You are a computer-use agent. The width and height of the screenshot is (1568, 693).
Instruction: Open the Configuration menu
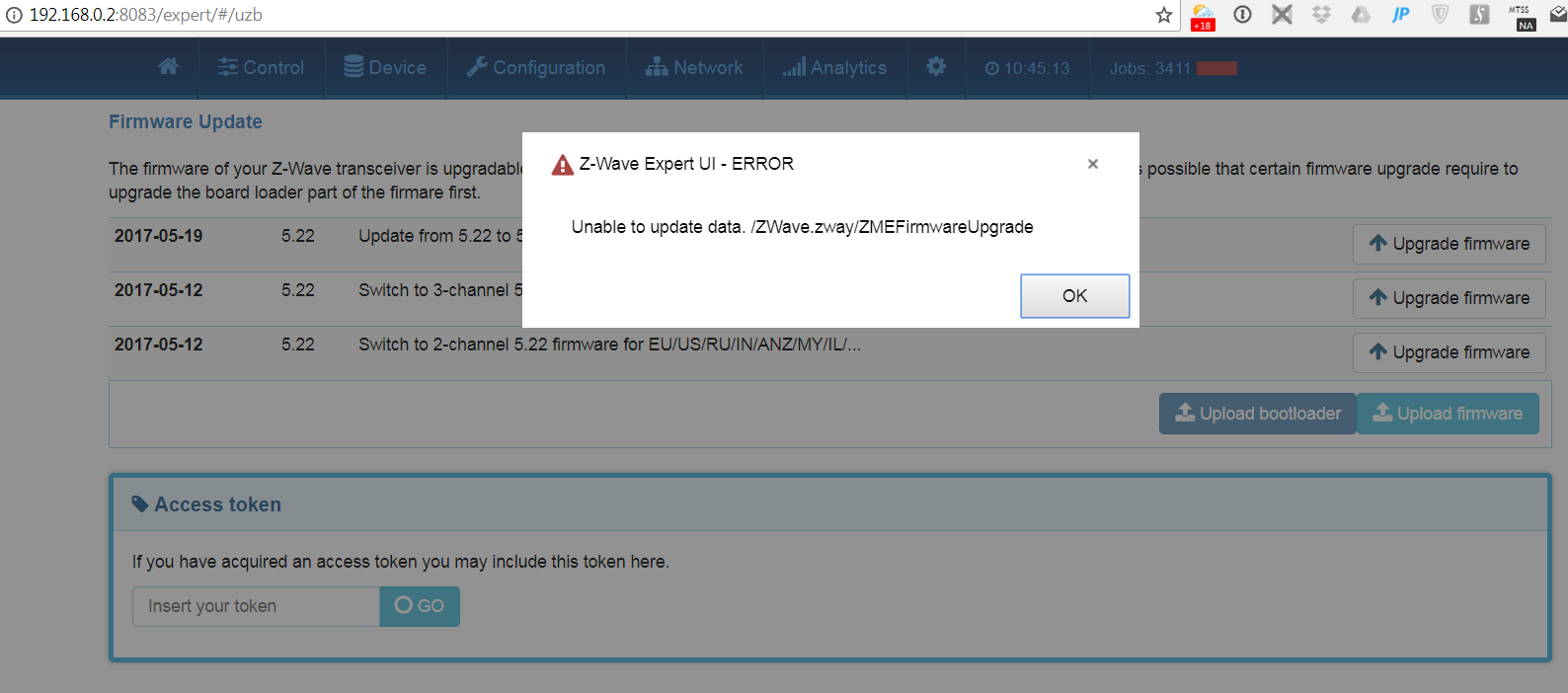tap(536, 67)
